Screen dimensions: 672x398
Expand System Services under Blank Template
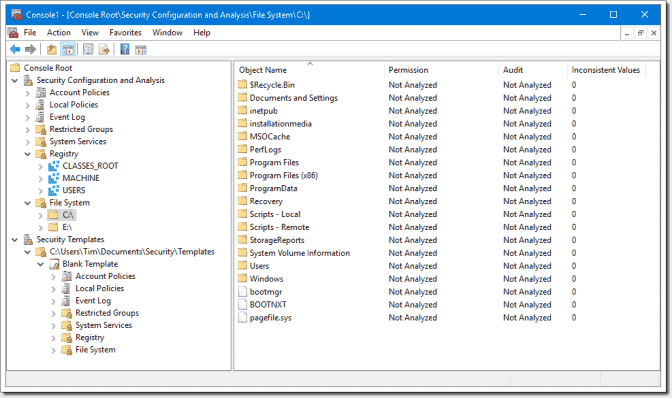click(x=54, y=326)
